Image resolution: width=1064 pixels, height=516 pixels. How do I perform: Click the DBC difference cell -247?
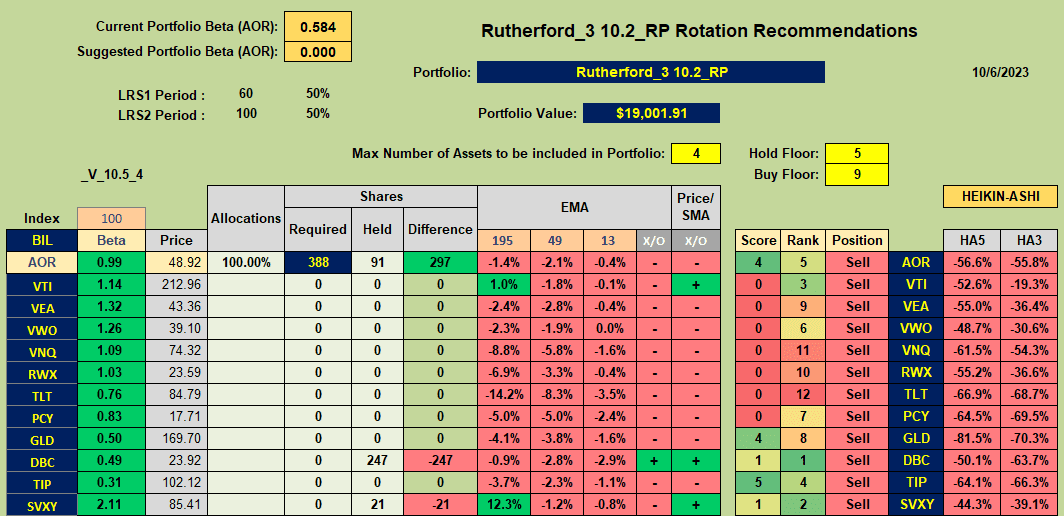(x=440, y=460)
